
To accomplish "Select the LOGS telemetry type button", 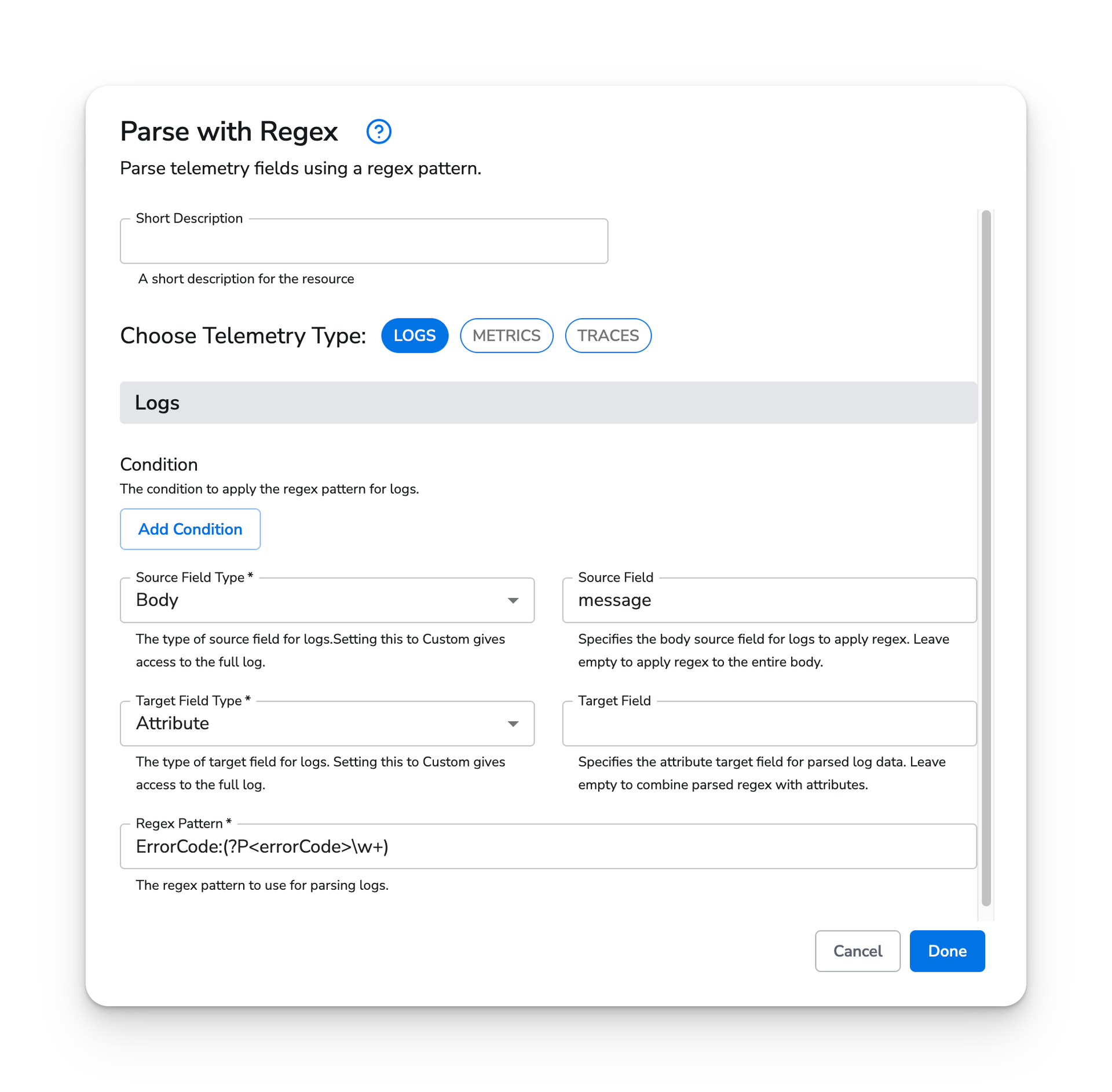I will (x=415, y=335).
